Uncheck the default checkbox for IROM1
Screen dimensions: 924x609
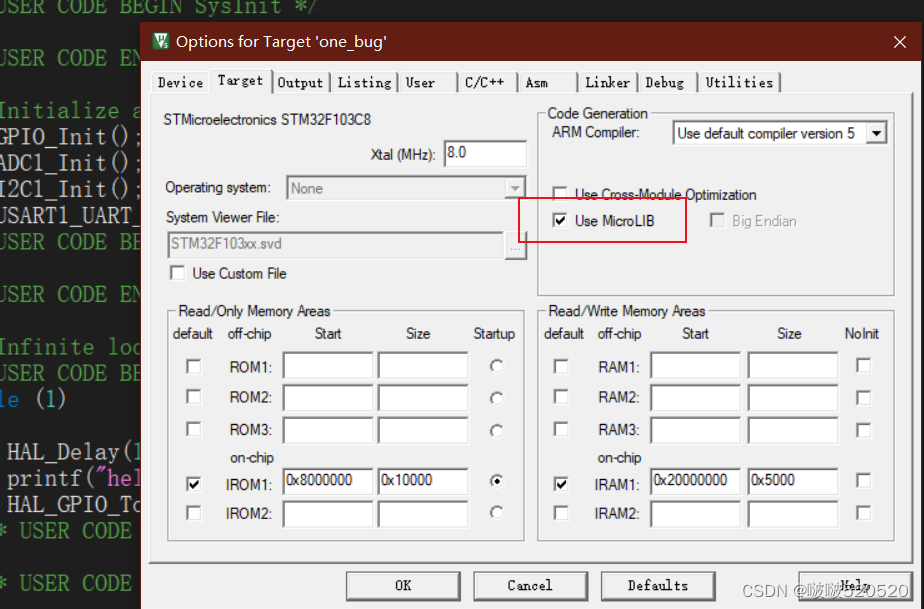click(x=192, y=481)
